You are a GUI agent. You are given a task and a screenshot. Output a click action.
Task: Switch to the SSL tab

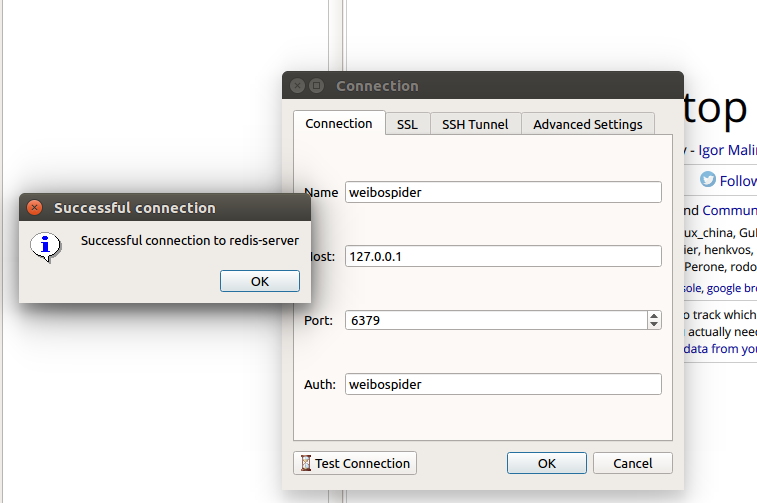(407, 124)
